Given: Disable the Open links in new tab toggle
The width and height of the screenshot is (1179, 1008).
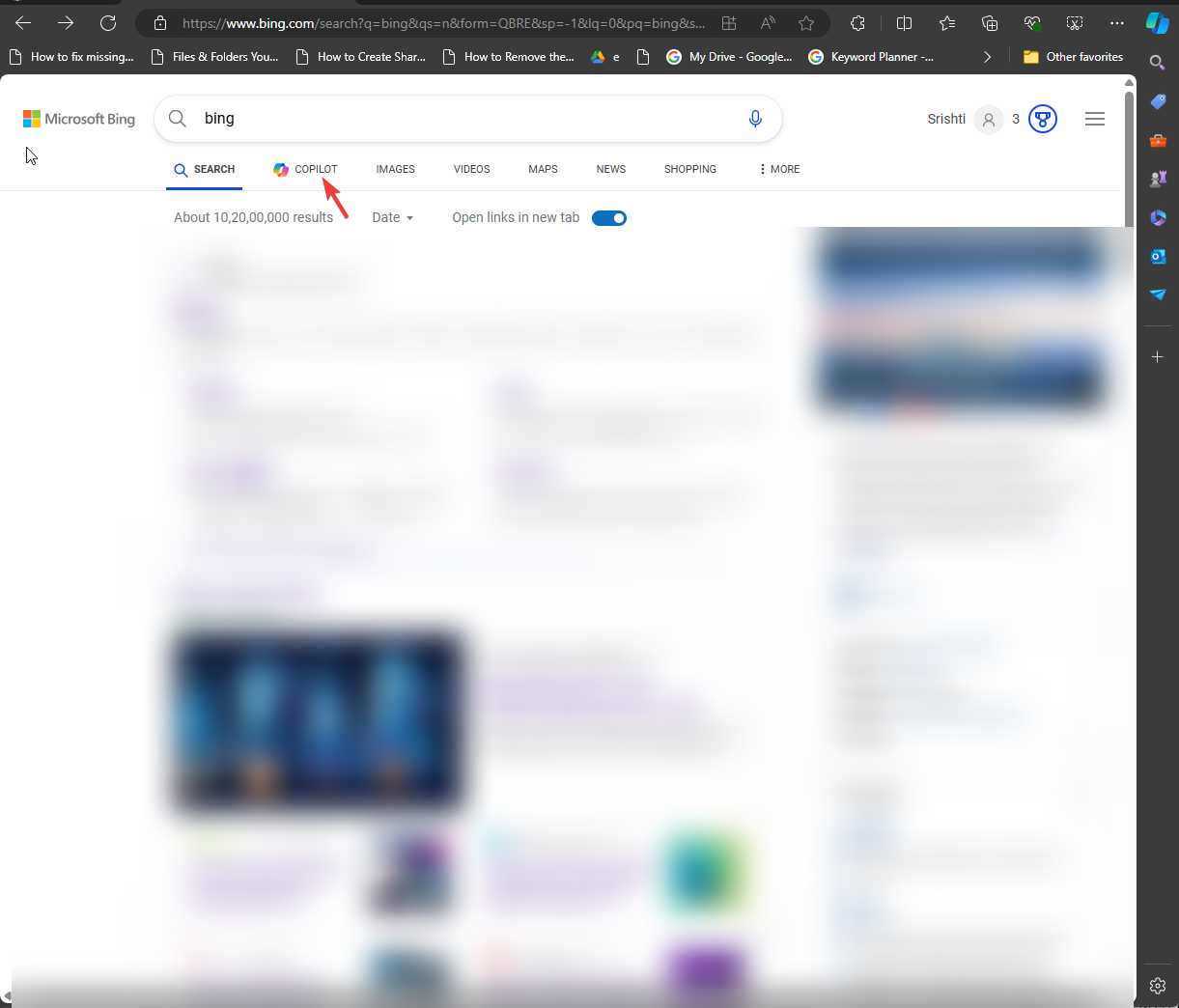Looking at the screenshot, I should [x=608, y=217].
